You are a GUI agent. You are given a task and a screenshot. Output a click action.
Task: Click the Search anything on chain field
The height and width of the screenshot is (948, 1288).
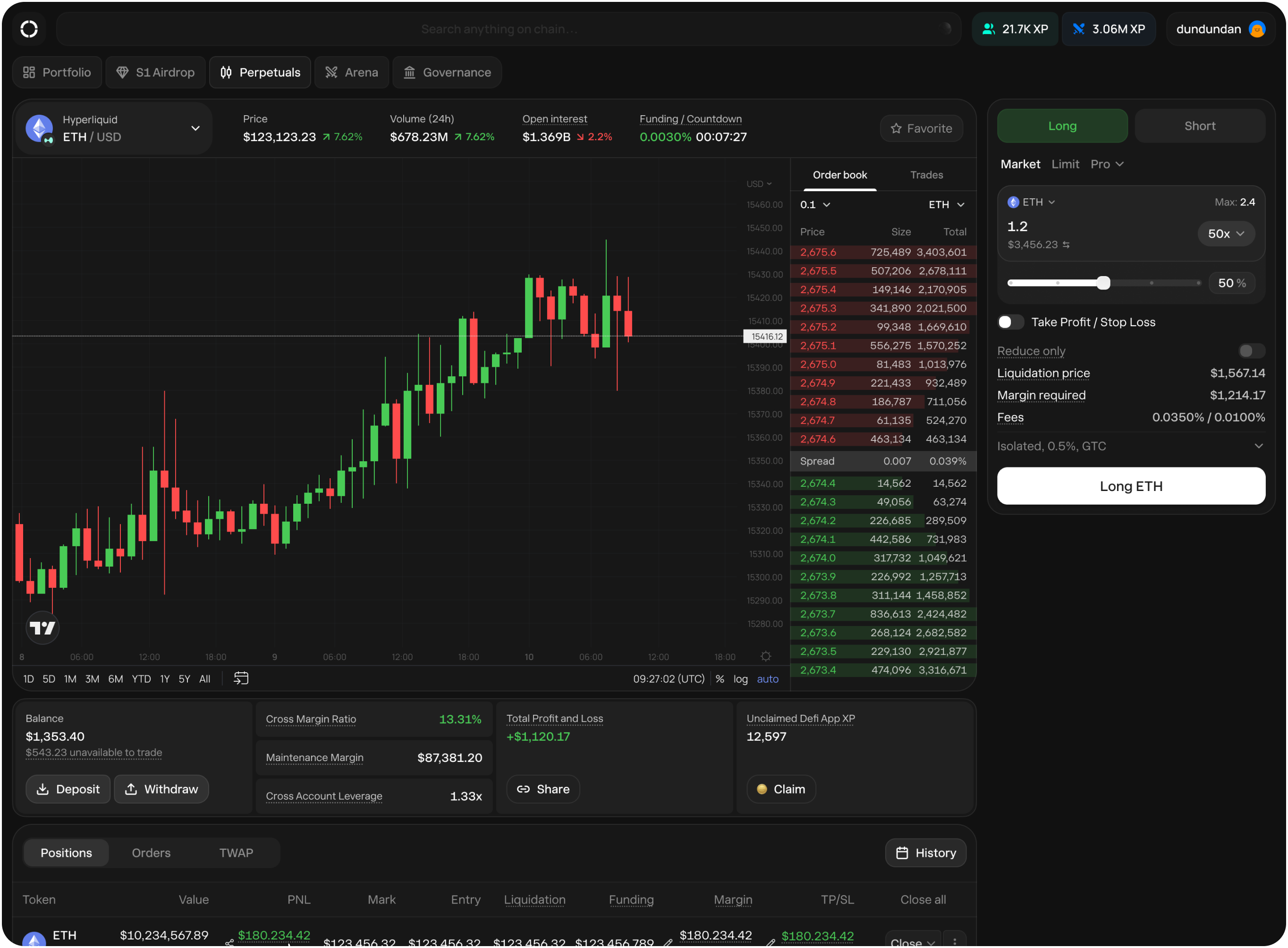[x=499, y=29]
